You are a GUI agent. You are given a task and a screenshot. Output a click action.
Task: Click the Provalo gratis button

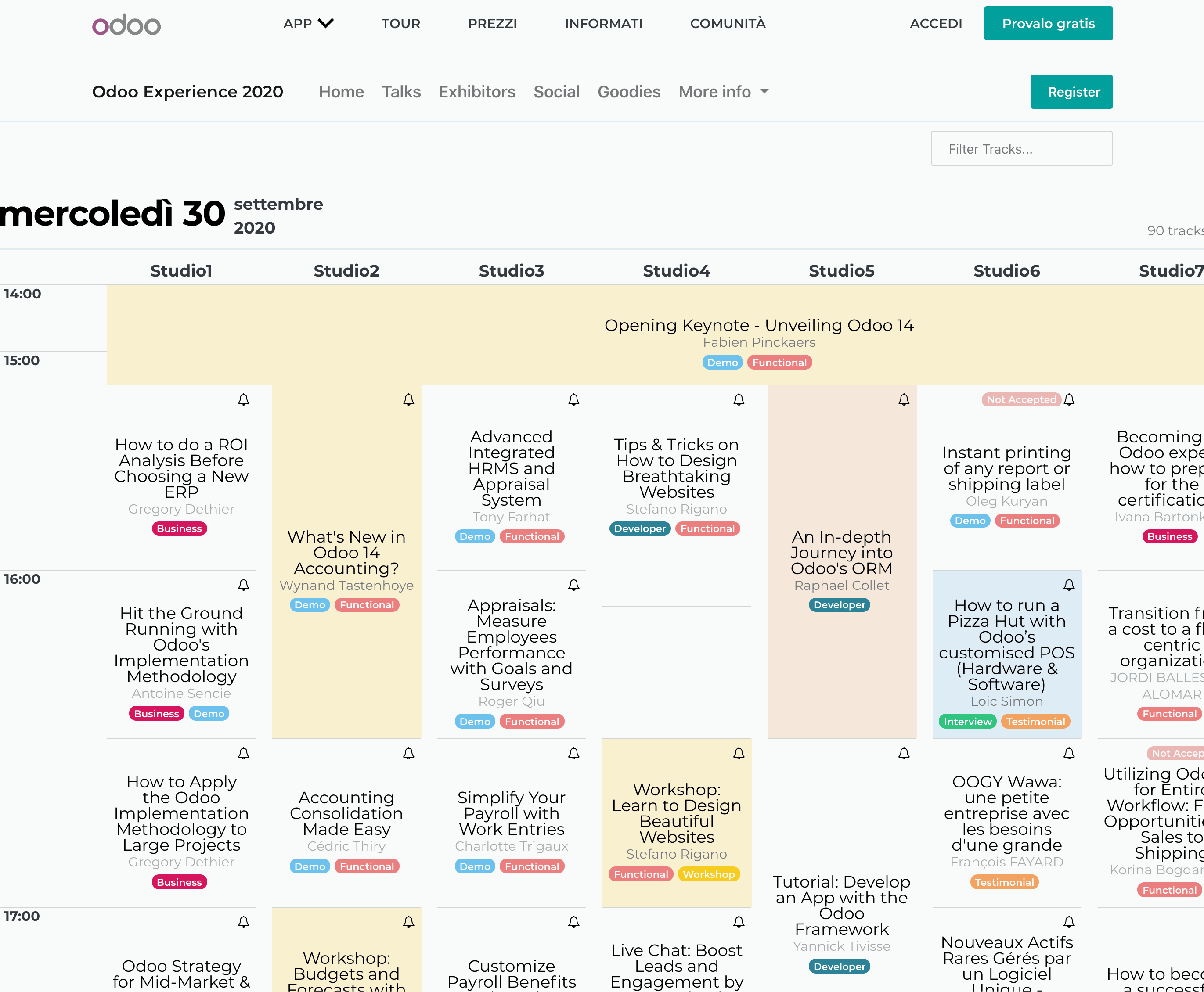(x=1048, y=23)
